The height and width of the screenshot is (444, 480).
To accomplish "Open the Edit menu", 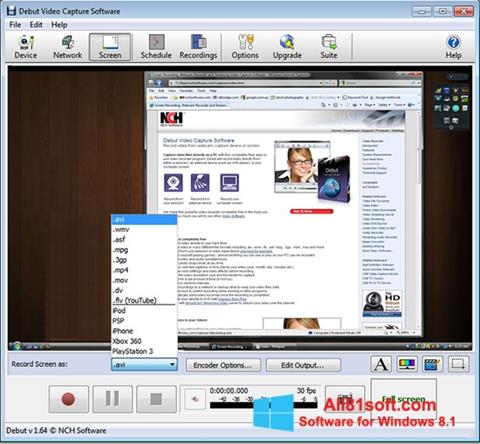I will pos(36,25).
